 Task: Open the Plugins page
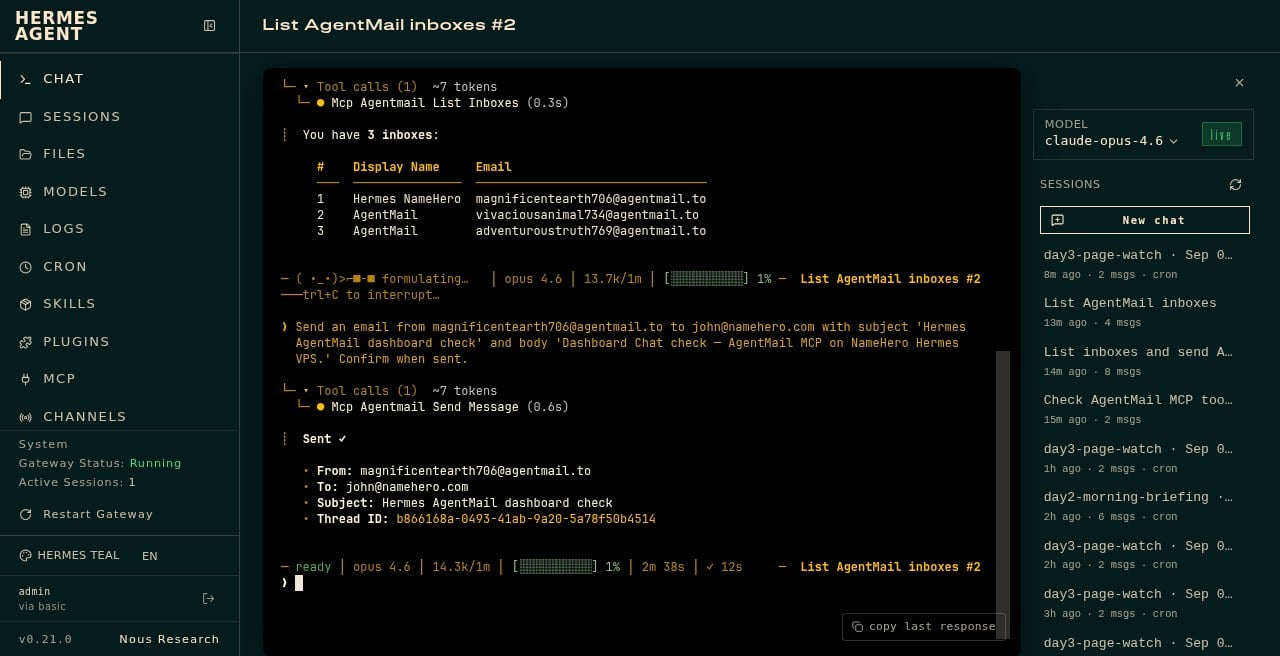pyautogui.click(x=120, y=341)
